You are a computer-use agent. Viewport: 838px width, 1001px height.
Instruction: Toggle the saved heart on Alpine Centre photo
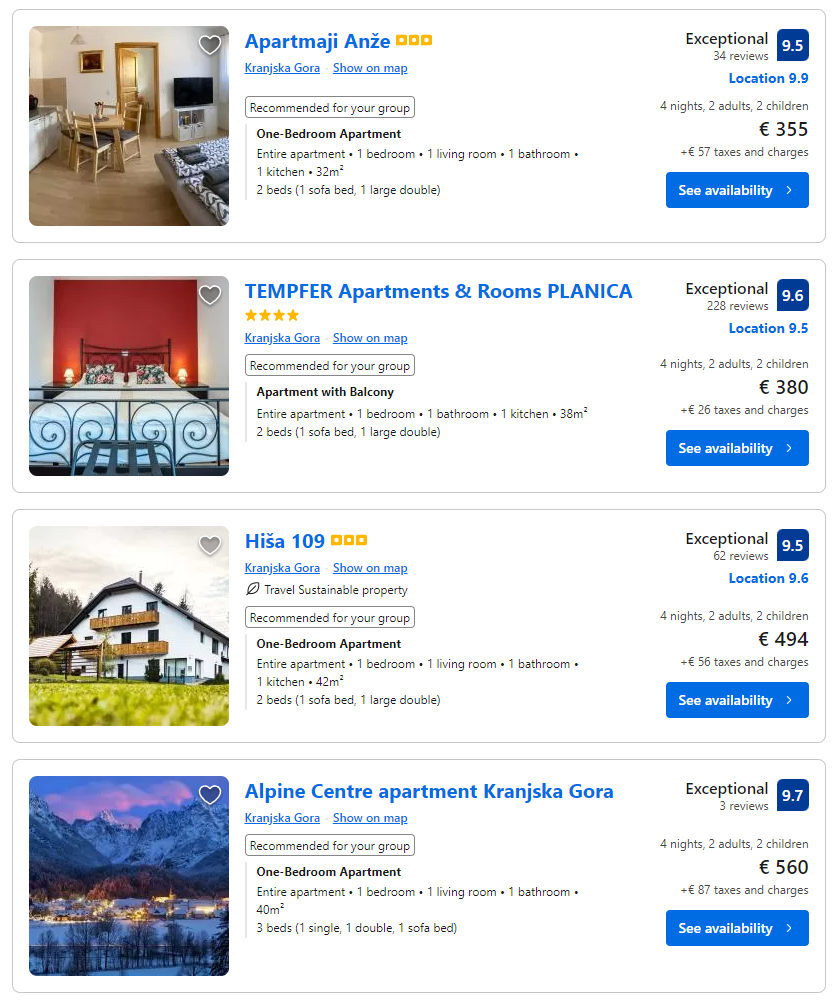coord(209,795)
